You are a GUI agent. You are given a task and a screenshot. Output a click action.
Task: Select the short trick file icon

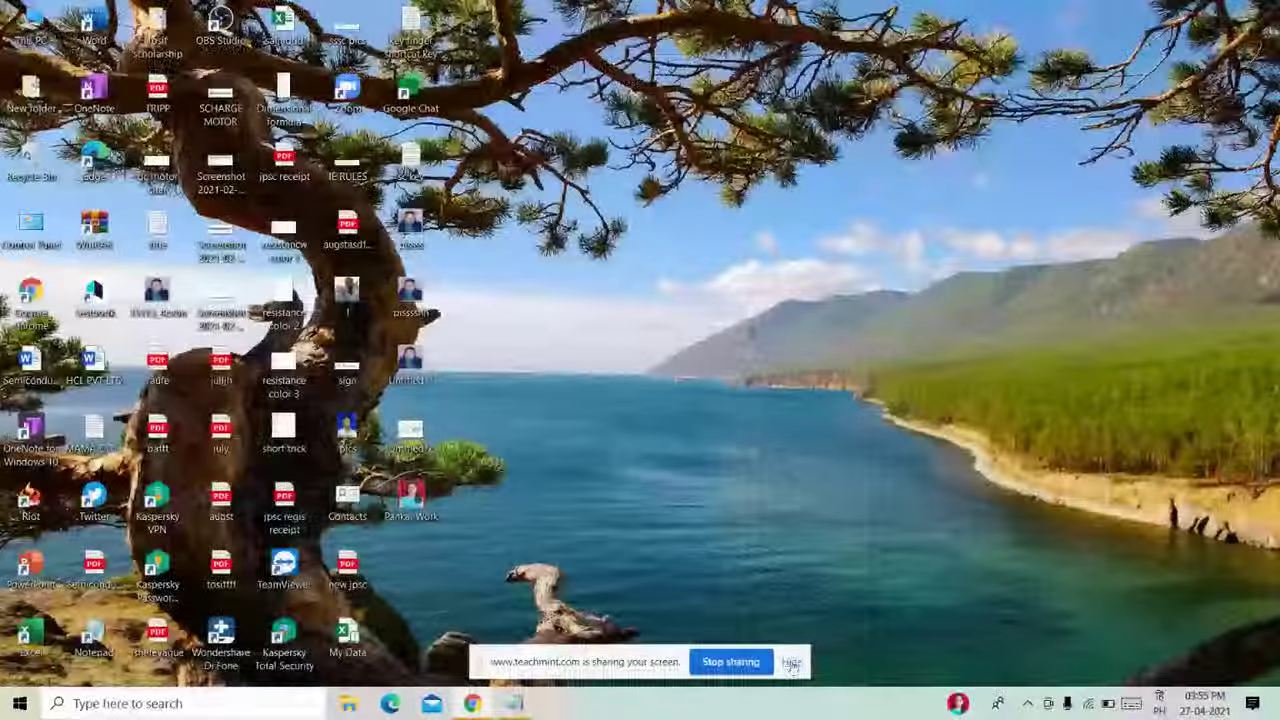pyautogui.click(x=284, y=435)
